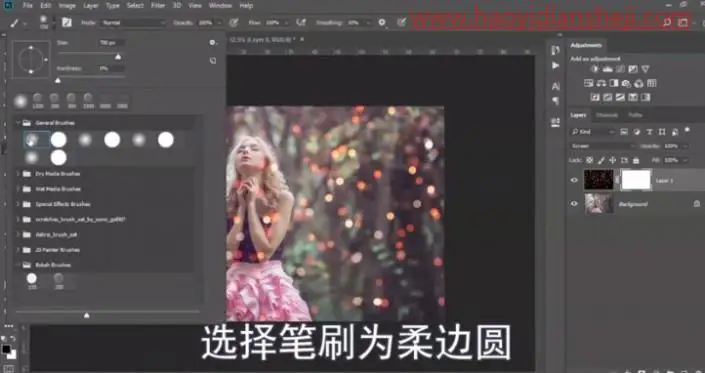
Task: Open the layer blend mode dropdown showing Screen
Action: coord(603,146)
